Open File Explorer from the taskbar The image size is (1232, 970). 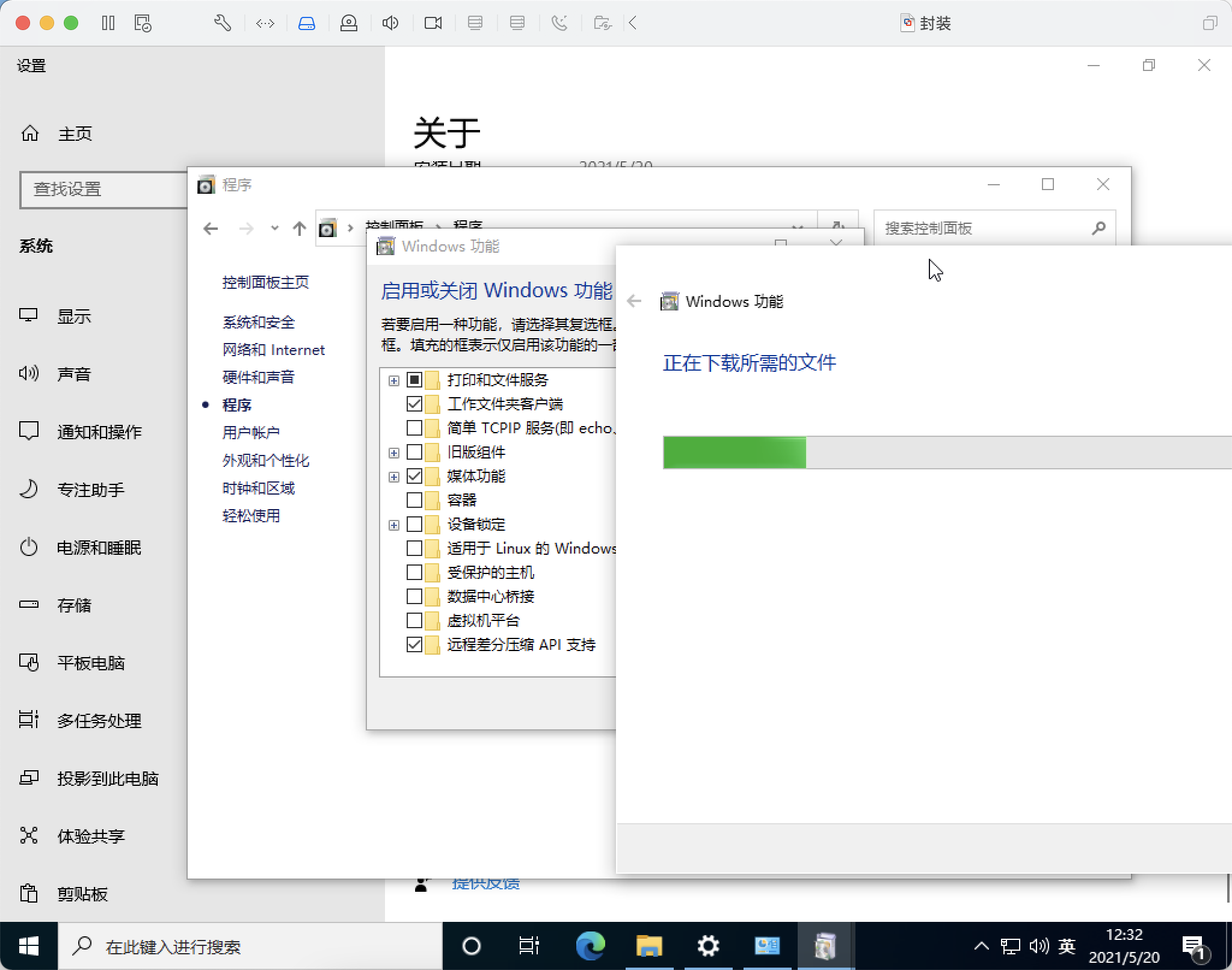[649, 946]
